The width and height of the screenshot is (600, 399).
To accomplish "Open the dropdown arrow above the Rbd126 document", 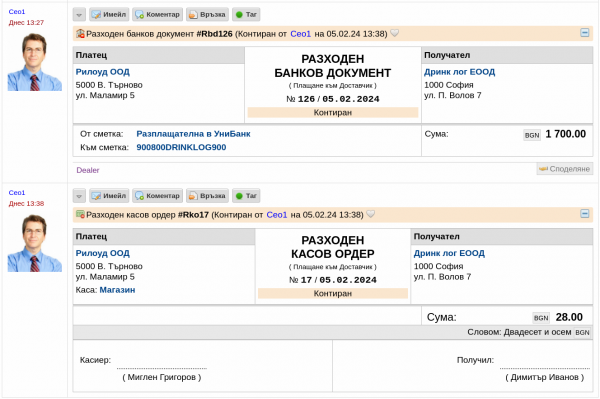I will (79, 15).
